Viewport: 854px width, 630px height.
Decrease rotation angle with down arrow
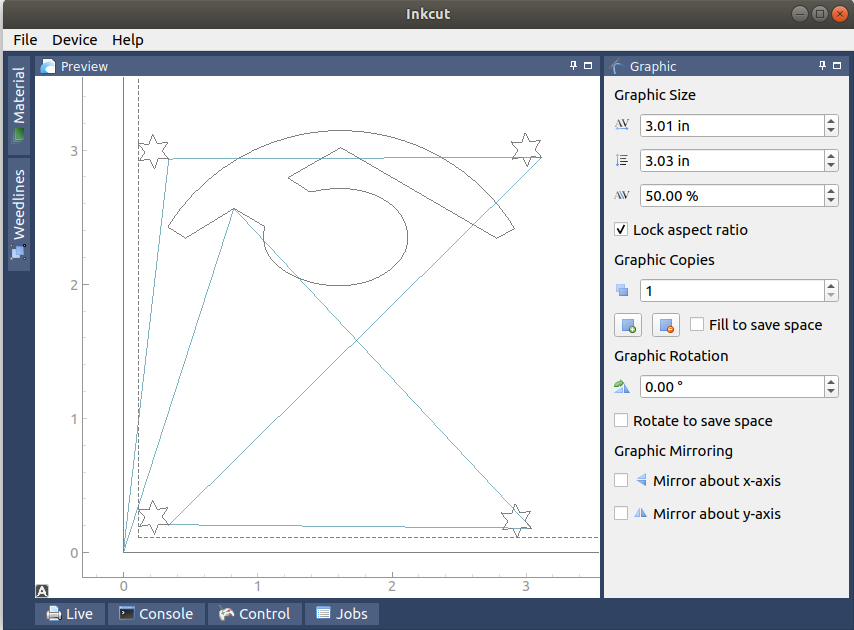[831, 392]
